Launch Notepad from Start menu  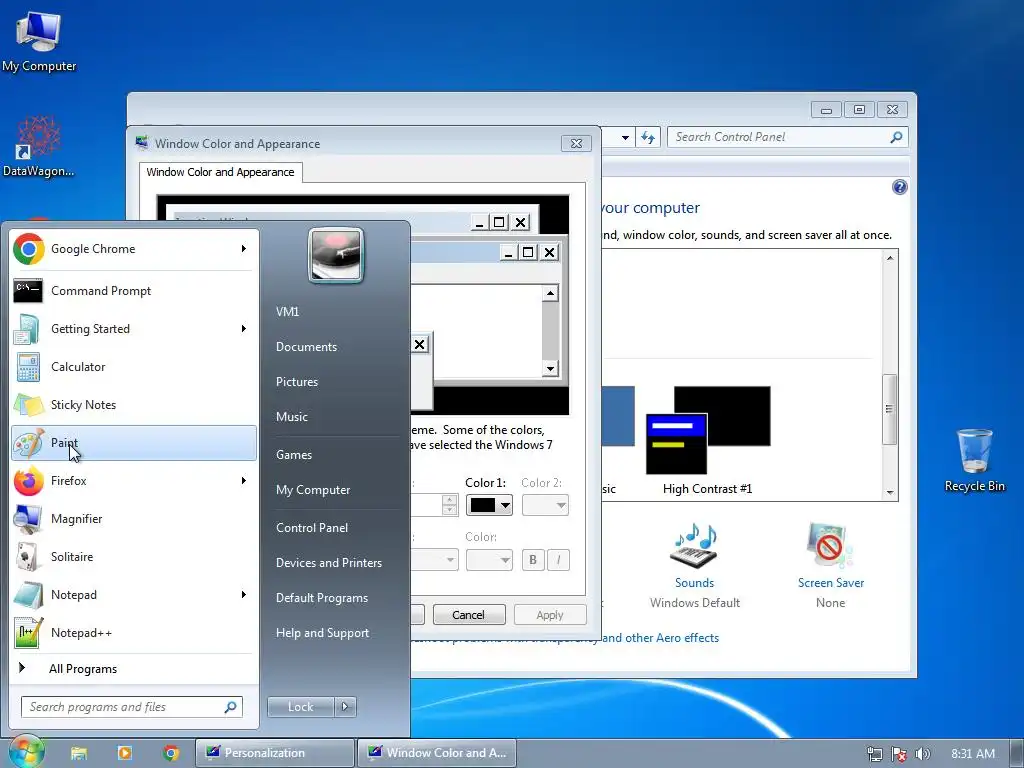[x=133, y=595]
